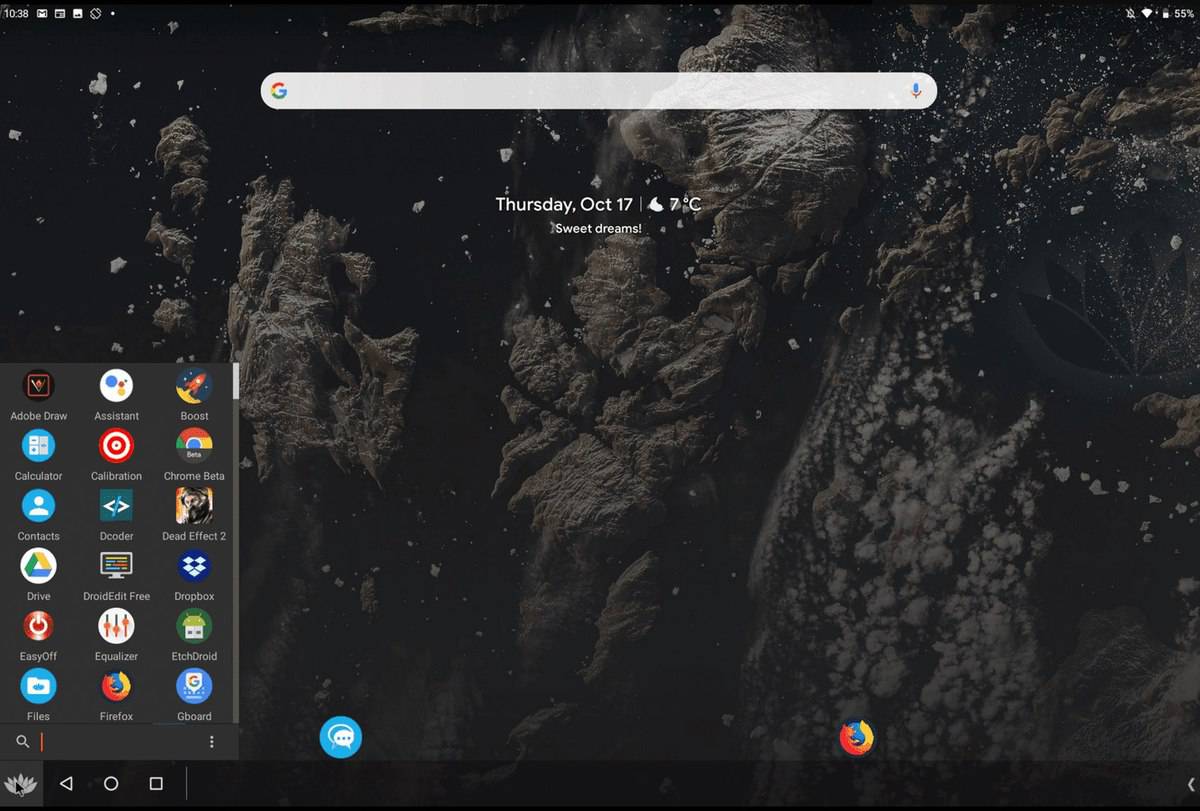This screenshot has height=811, width=1200.
Task: Open Dropbox from app list
Action: pyautogui.click(x=194, y=566)
